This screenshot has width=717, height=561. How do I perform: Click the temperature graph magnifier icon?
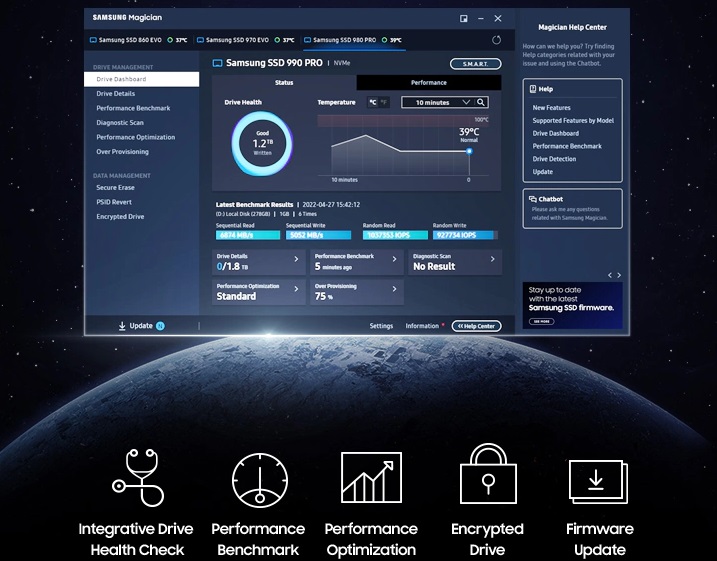click(481, 102)
